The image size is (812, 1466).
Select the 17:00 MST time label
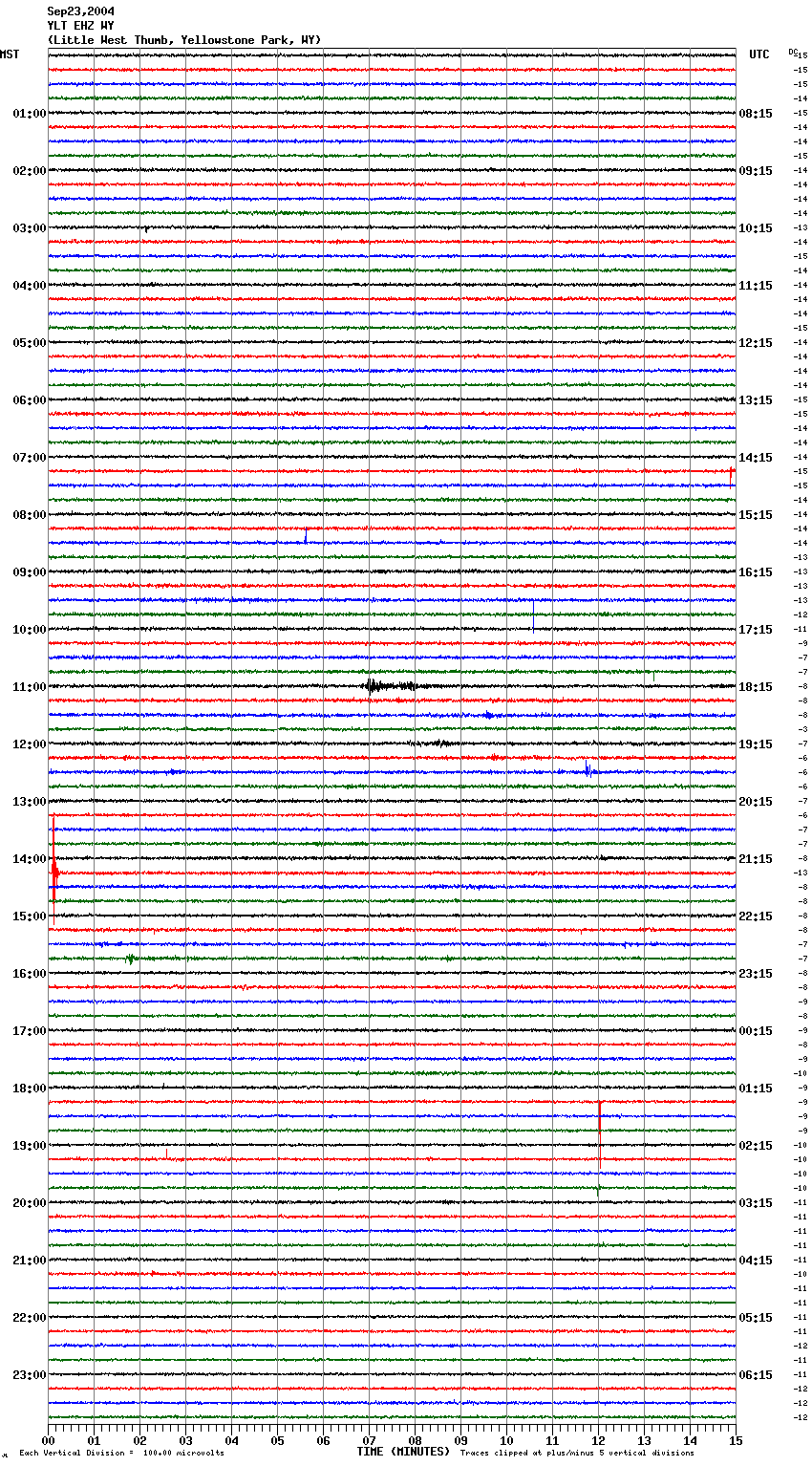[30, 1031]
